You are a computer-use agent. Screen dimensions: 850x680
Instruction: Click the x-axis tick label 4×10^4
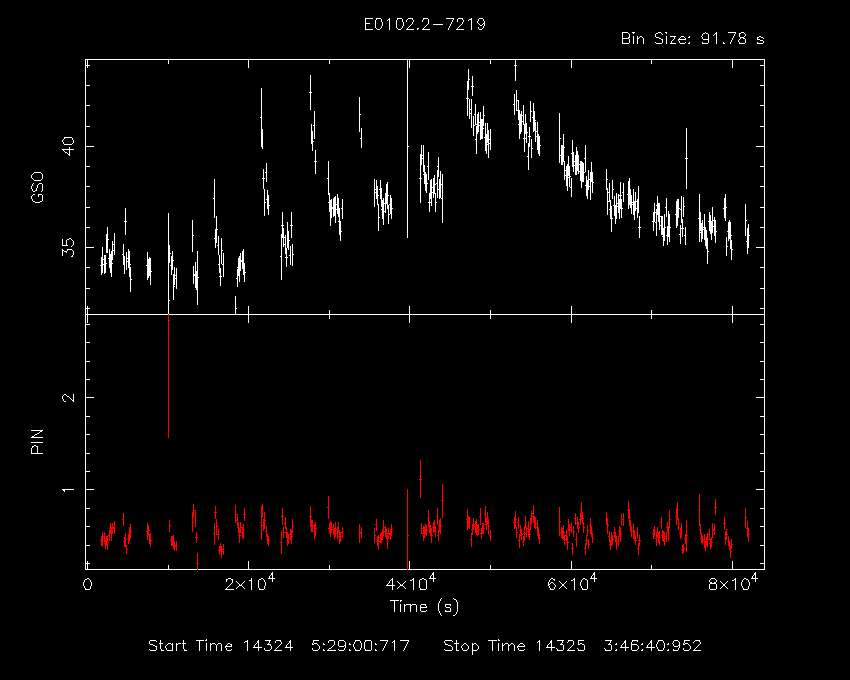[x=411, y=583]
